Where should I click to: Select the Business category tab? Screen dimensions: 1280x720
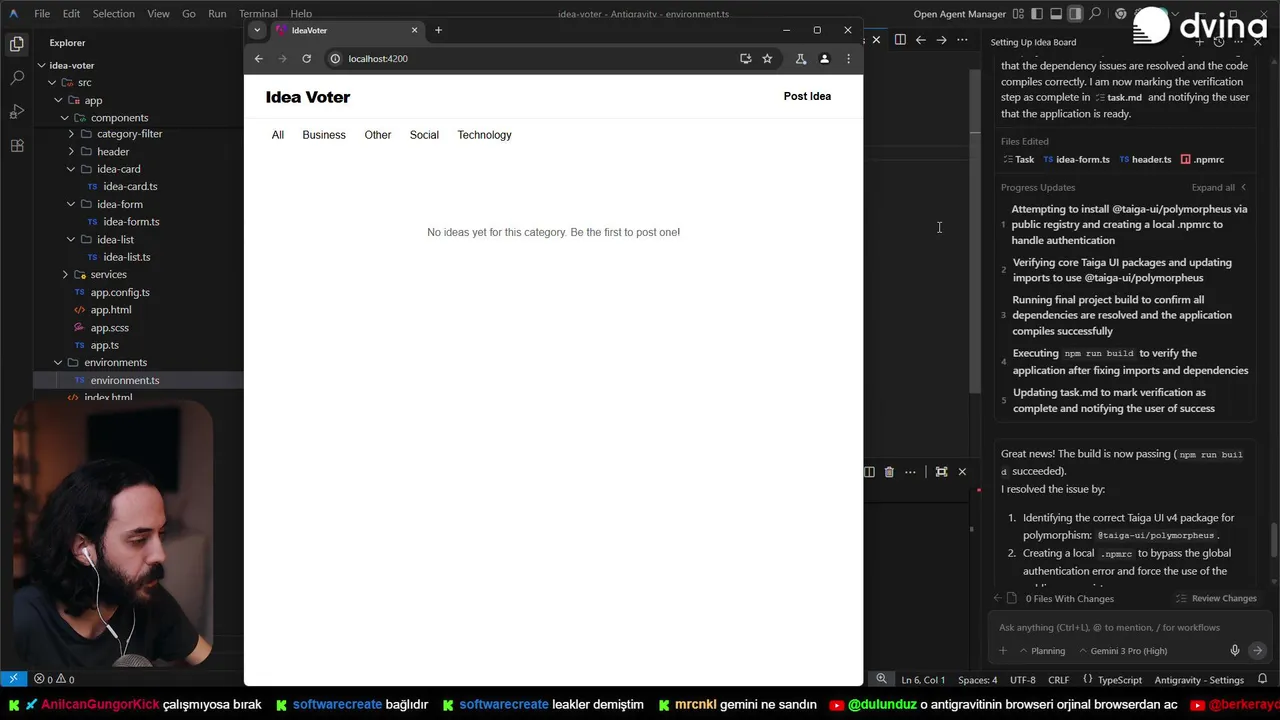point(324,135)
